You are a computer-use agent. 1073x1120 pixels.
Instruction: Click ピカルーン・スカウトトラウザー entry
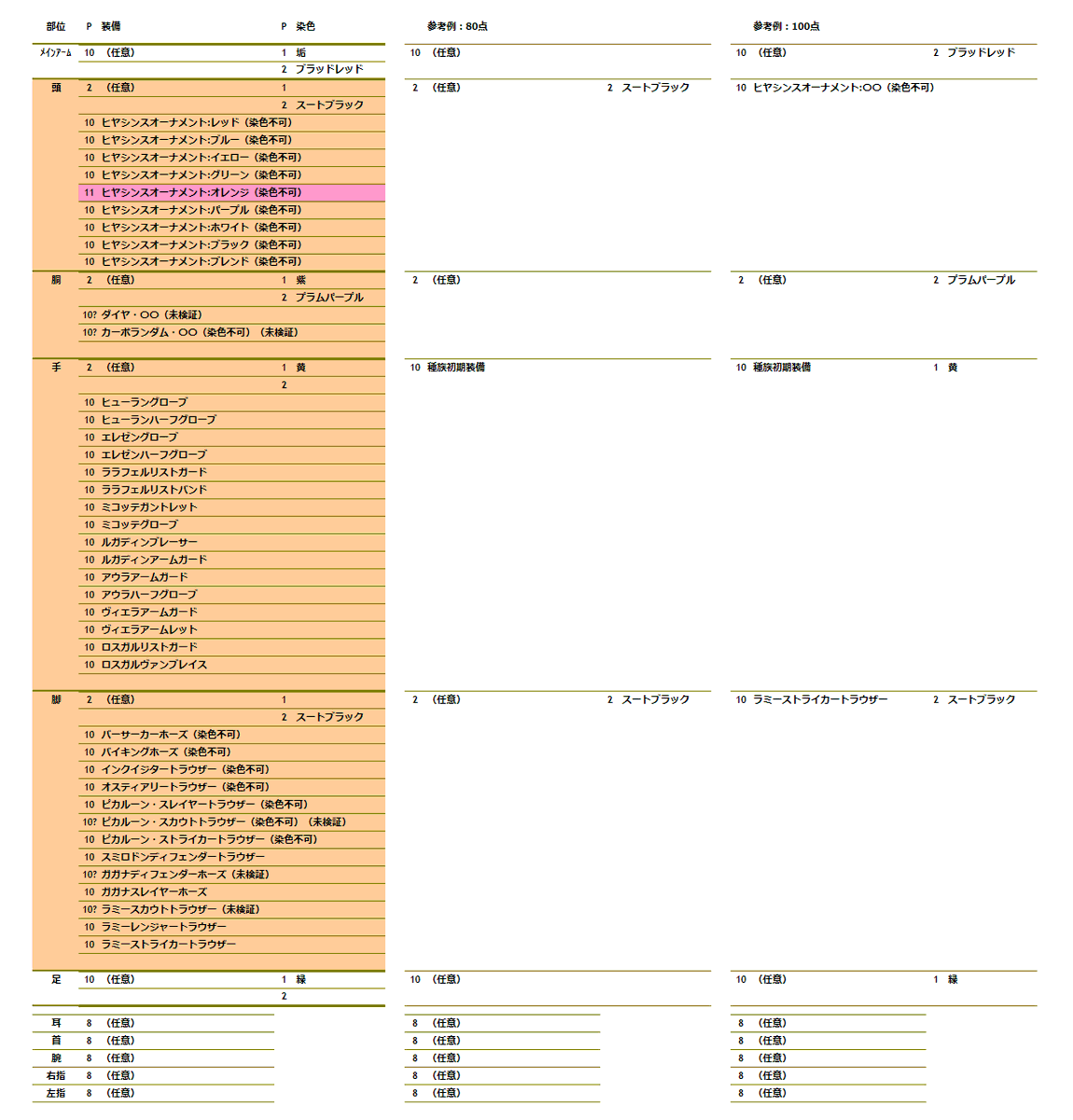coord(224,822)
